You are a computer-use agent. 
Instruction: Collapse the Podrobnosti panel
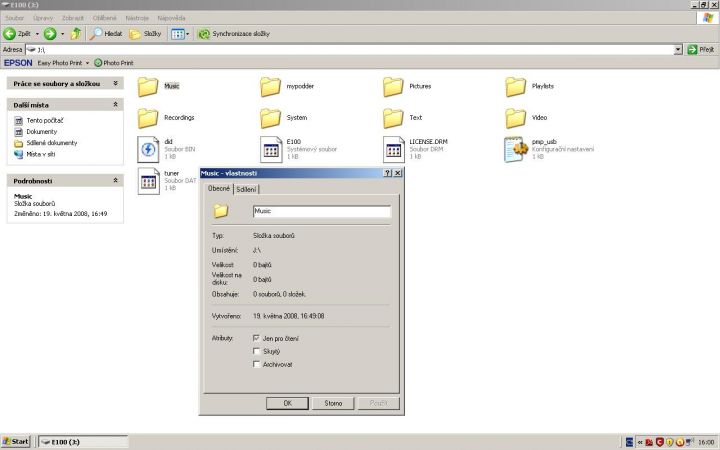pos(115,180)
